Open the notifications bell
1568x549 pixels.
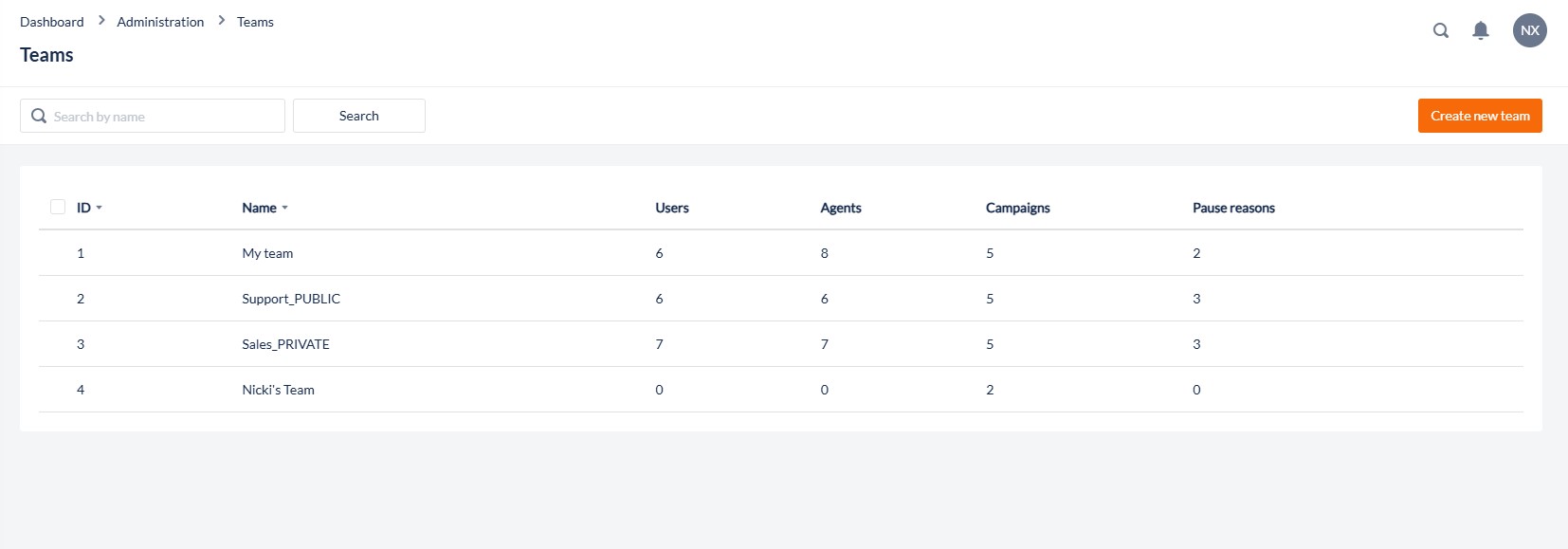[1480, 30]
